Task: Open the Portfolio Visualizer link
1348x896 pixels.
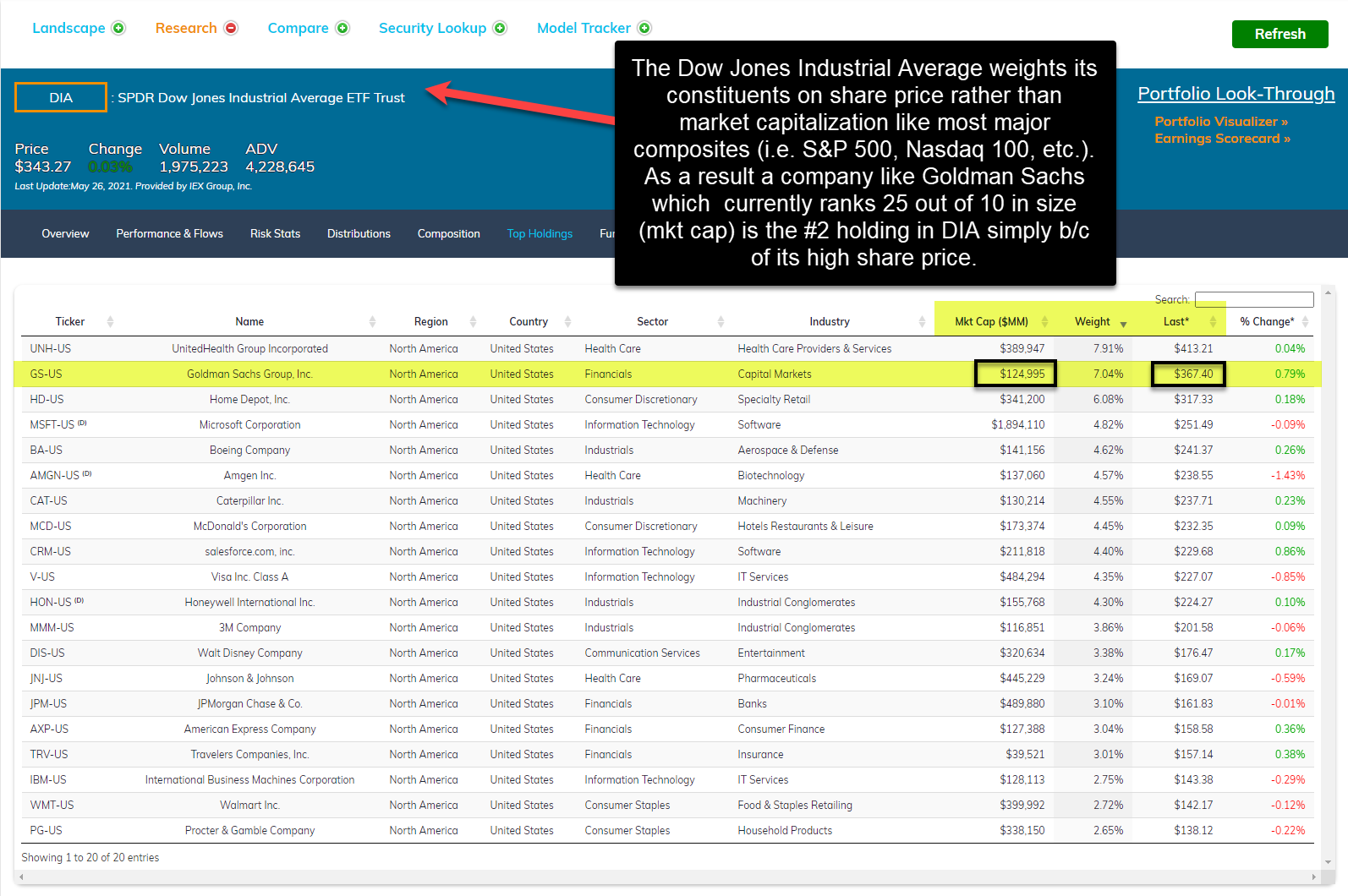Action: (x=1221, y=122)
